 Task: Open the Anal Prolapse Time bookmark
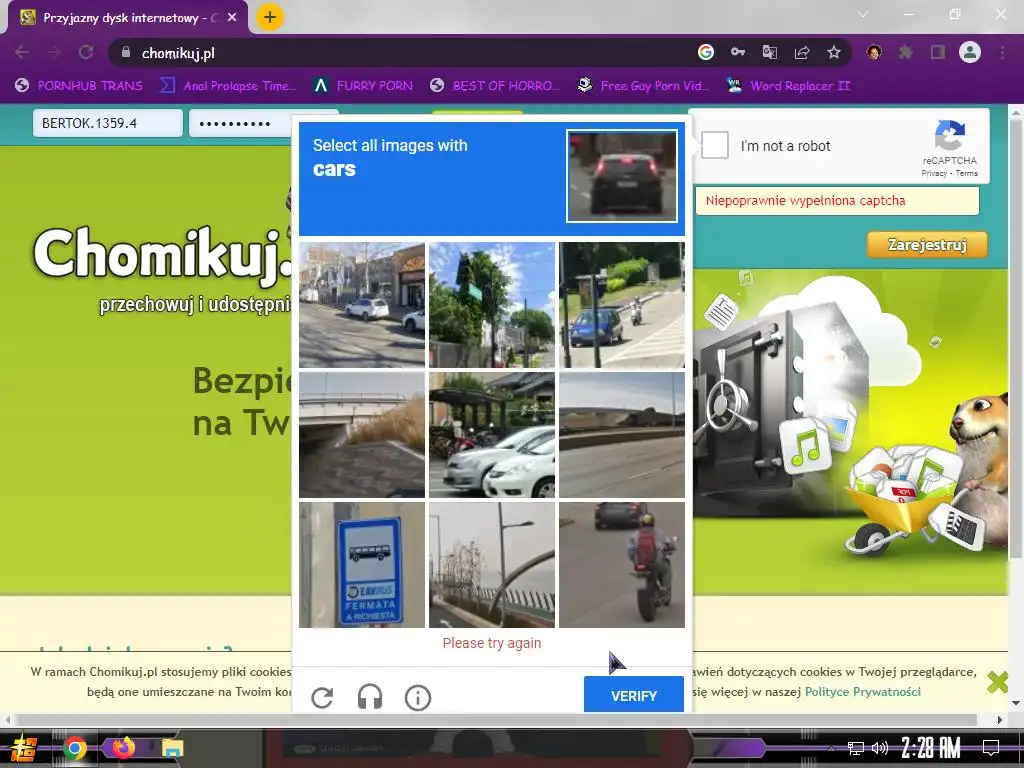pyautogui.click(x=229, y=86)
